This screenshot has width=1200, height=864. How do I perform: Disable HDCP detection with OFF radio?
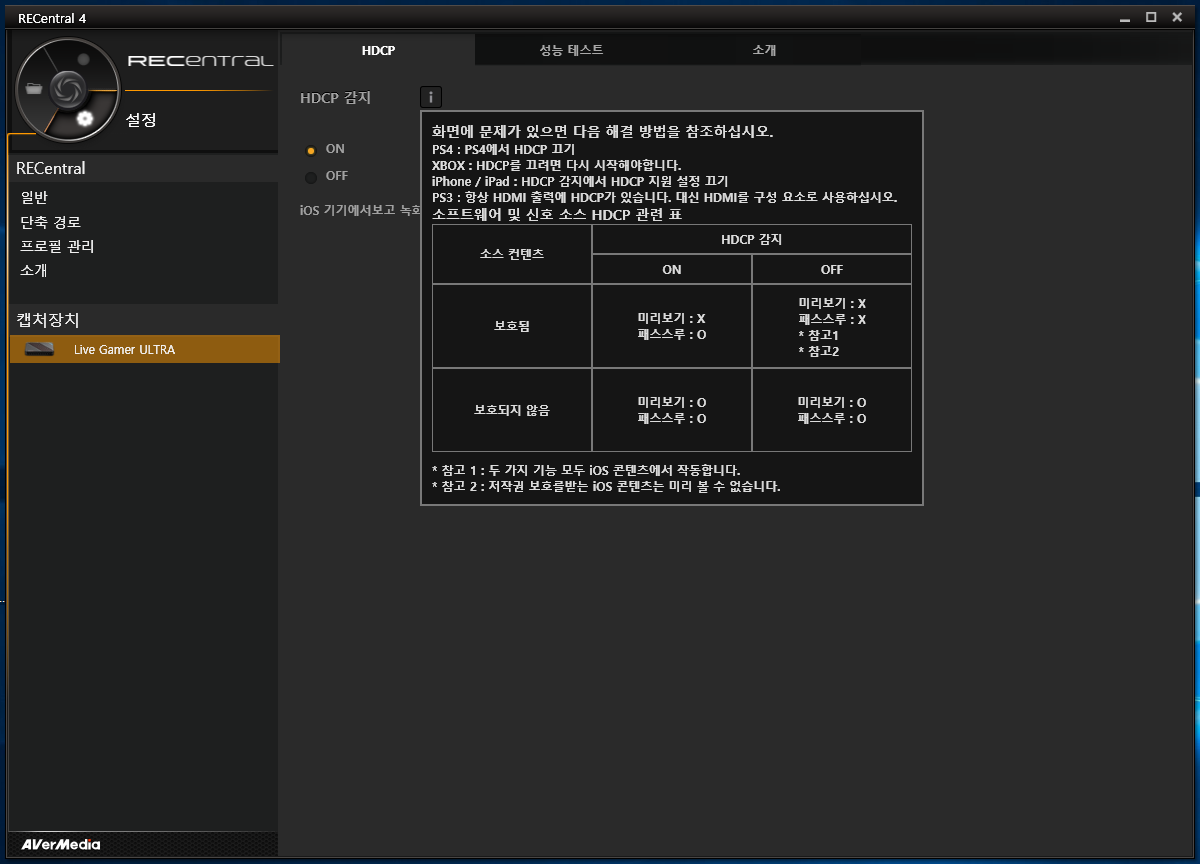pyautogui.click(x=311, y=177)
